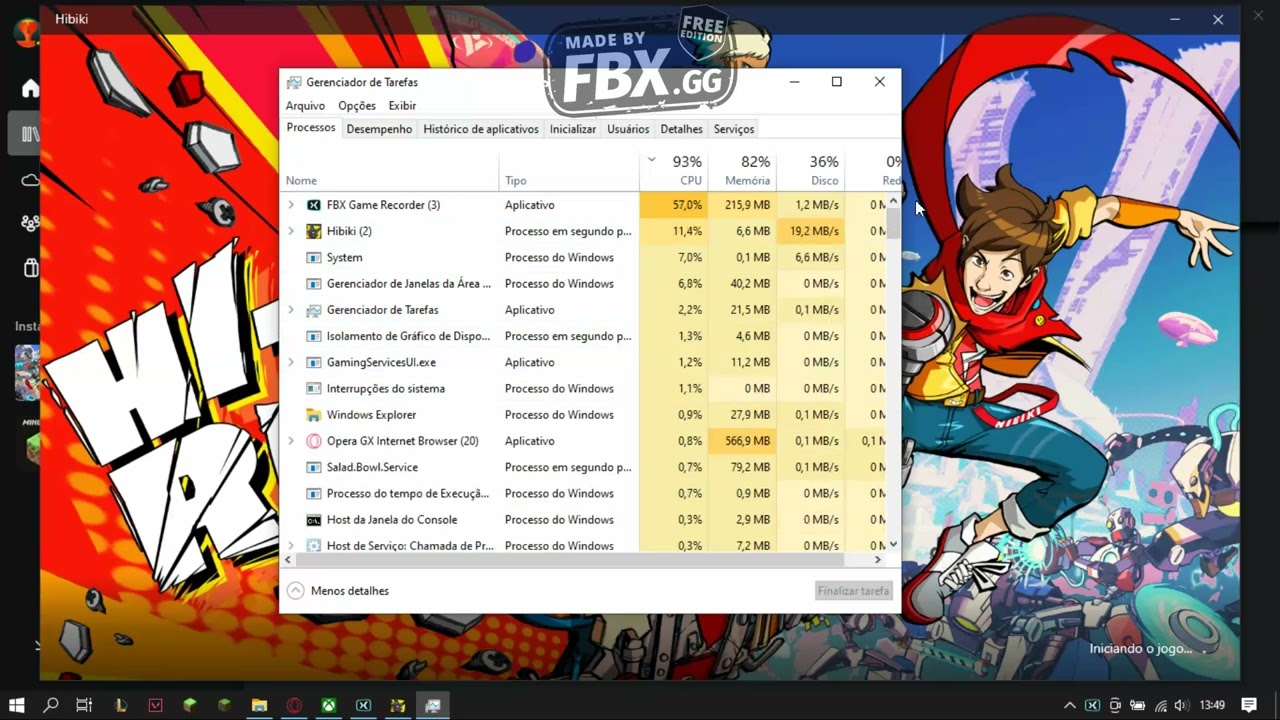Click the installed game thumbnail in Xbox sidebar
This screenshot has width=1280, height=720.
26,372
